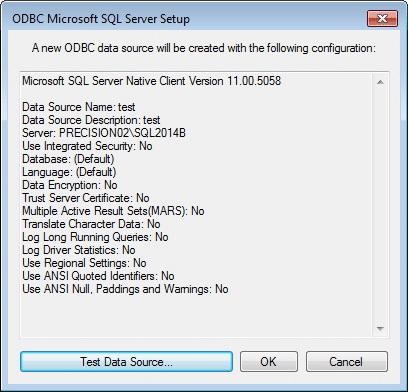Click the 'Log Driver Statistics: No' line
The height and width of the screenshot is (392, 408).
[x=79, y=250]
